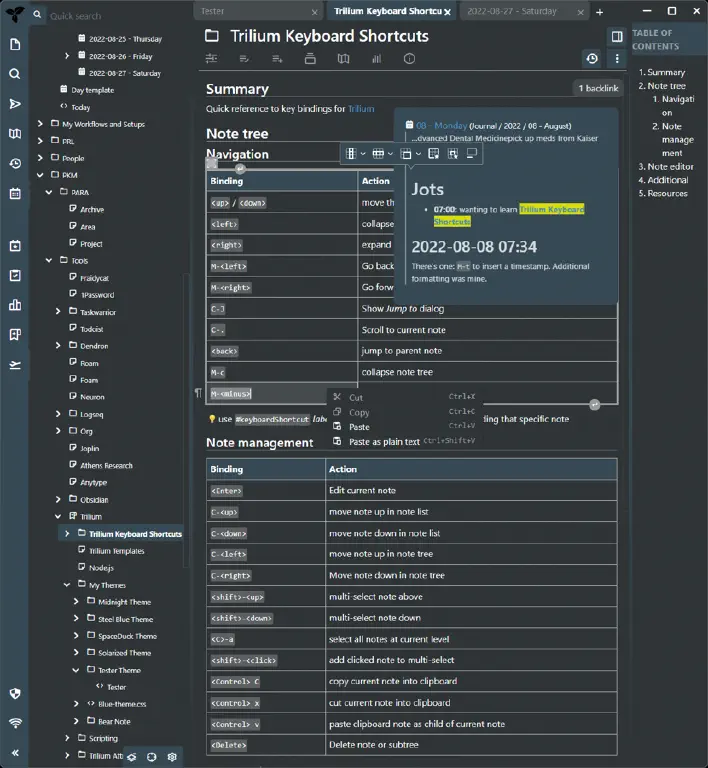Open note revisions clock button

pos(592,59)
